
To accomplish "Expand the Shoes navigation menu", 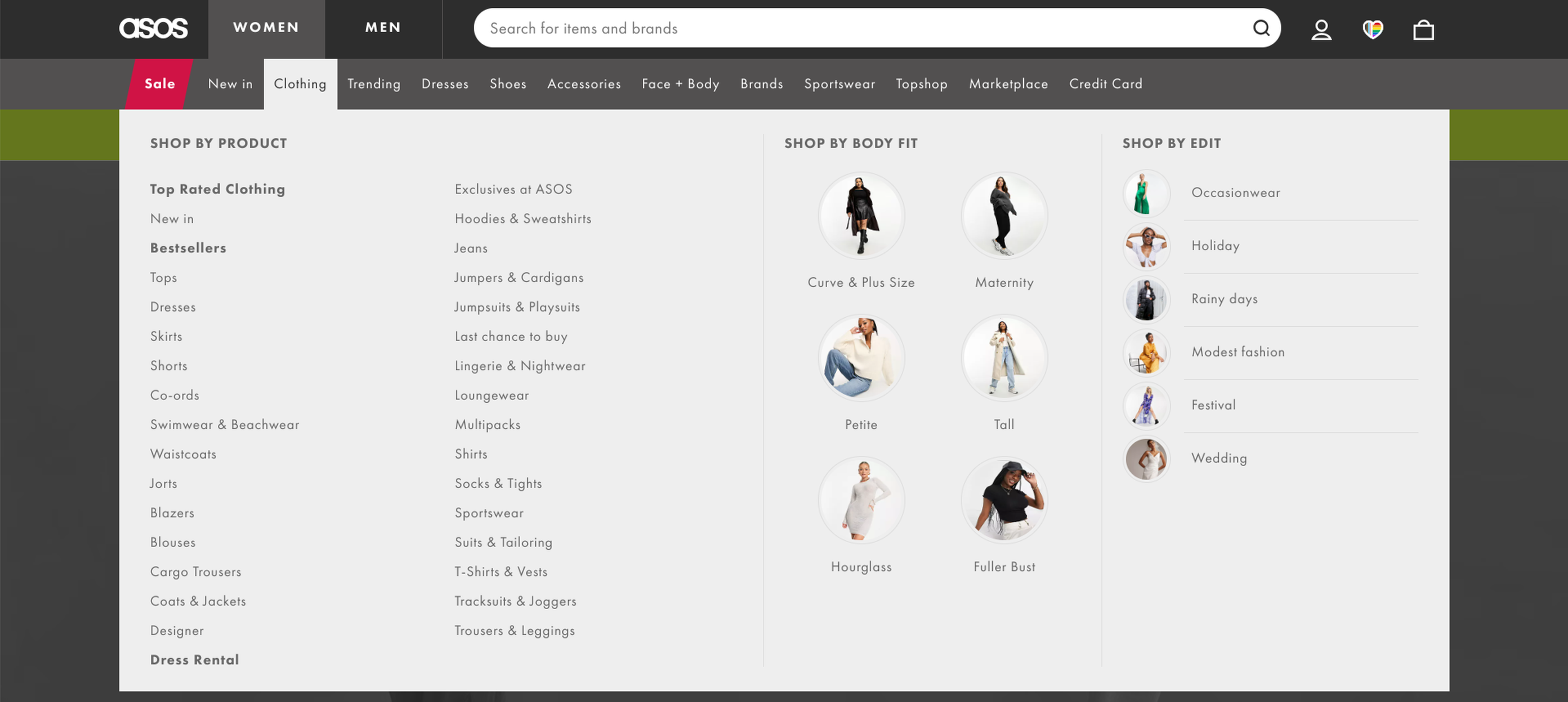I will coord(508,84).
